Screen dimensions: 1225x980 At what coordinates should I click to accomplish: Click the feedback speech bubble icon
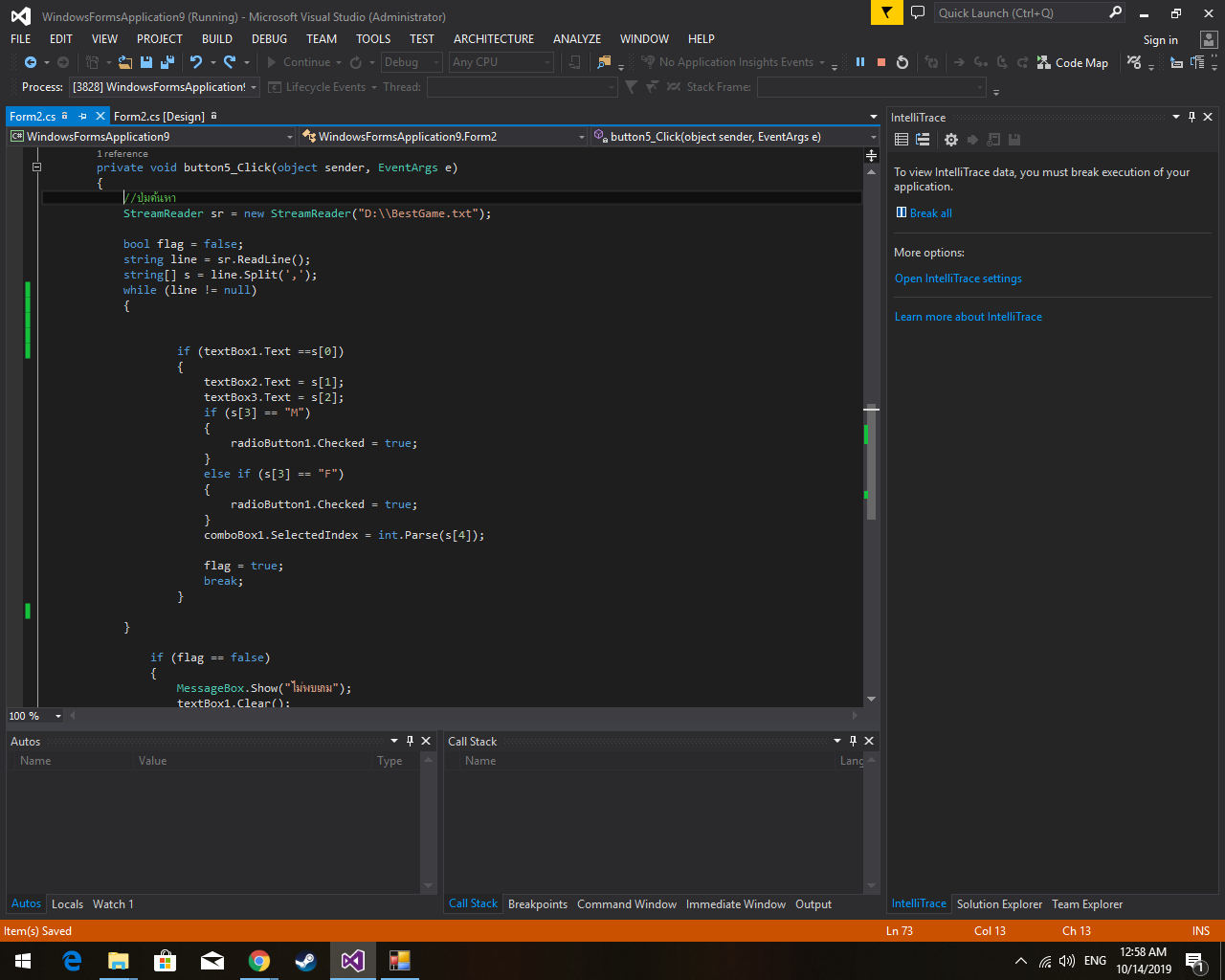coord(918,12)
